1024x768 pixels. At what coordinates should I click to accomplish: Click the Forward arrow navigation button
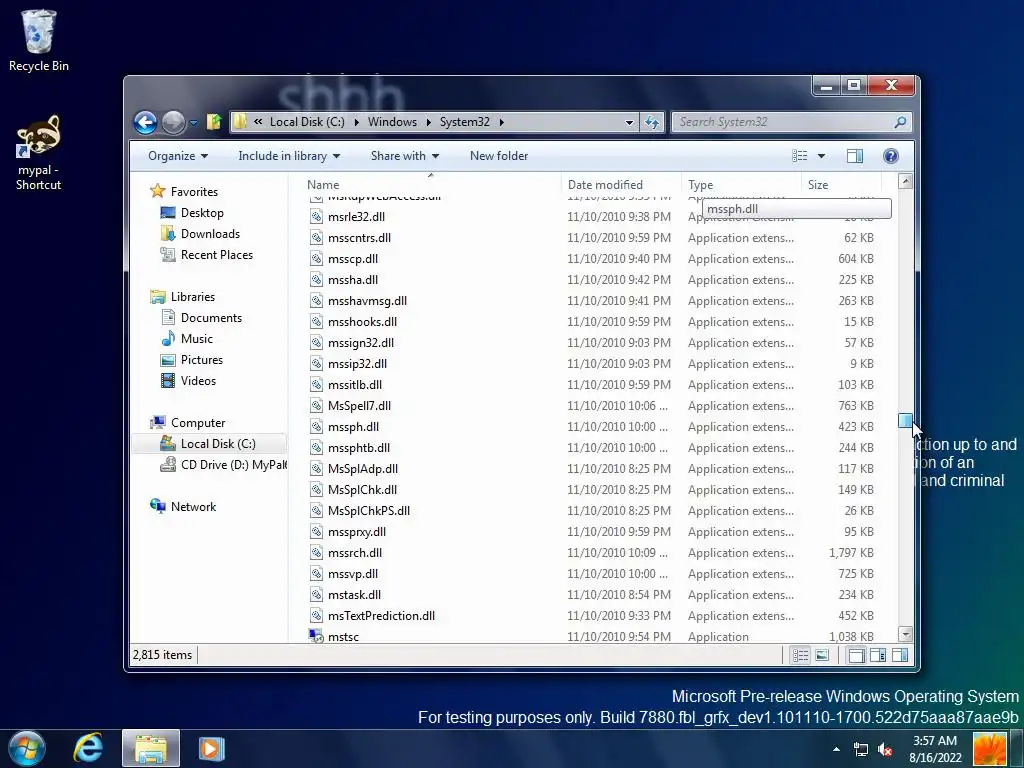173,122
